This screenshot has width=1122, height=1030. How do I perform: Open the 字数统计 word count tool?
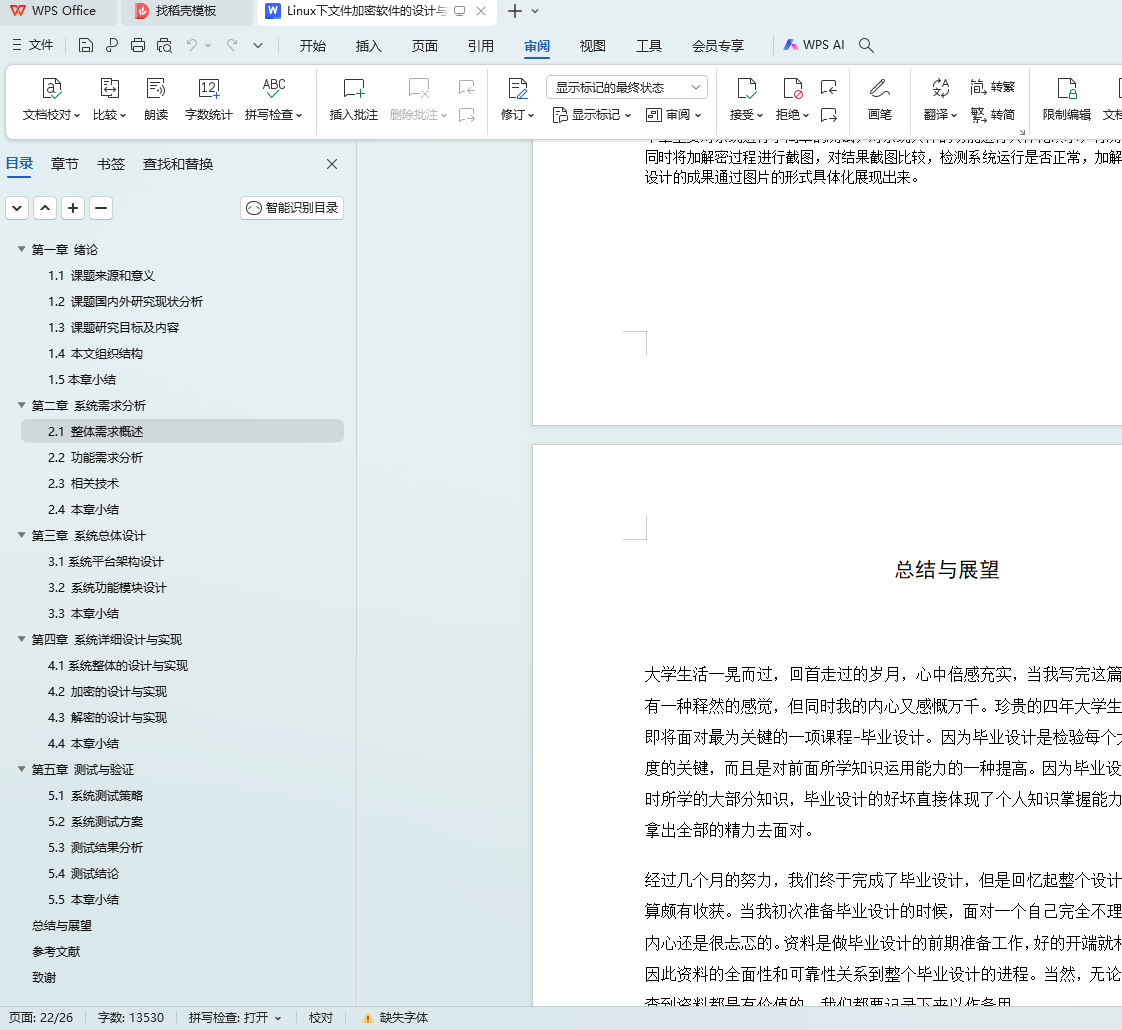tap(208, 99)
